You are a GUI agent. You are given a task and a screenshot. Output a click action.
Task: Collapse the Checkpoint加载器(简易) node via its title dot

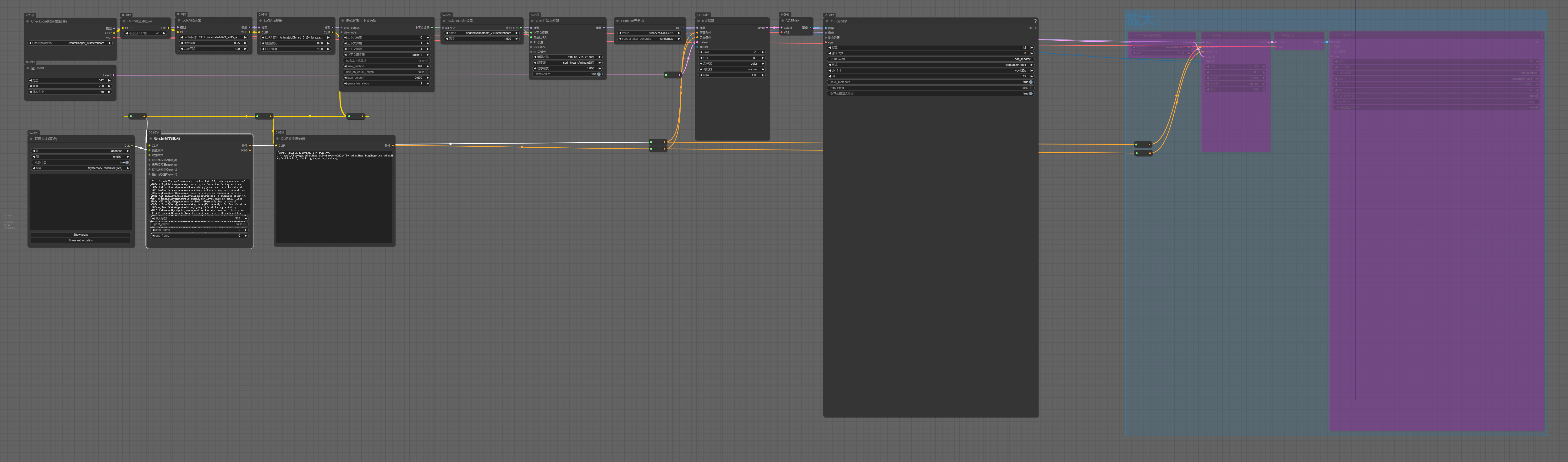28,21
